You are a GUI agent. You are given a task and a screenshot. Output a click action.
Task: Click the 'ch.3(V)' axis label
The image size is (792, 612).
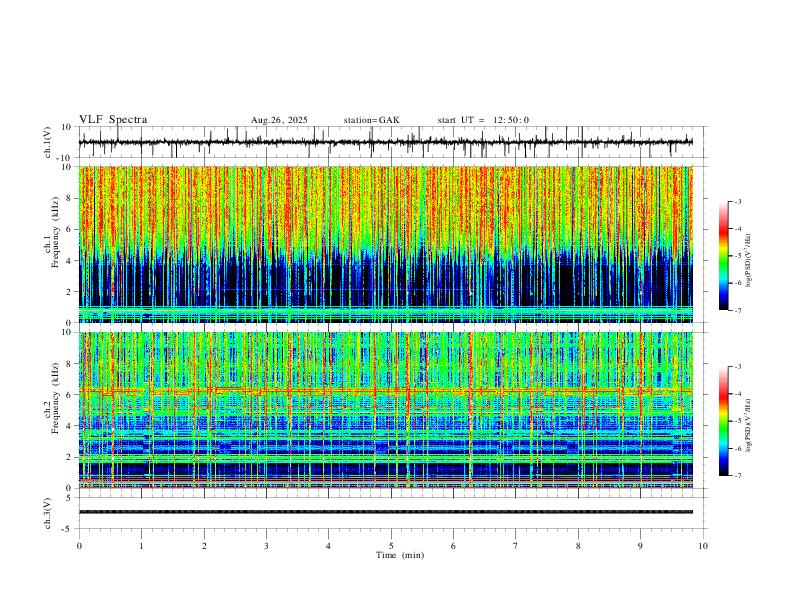click(x=48, y=513)
